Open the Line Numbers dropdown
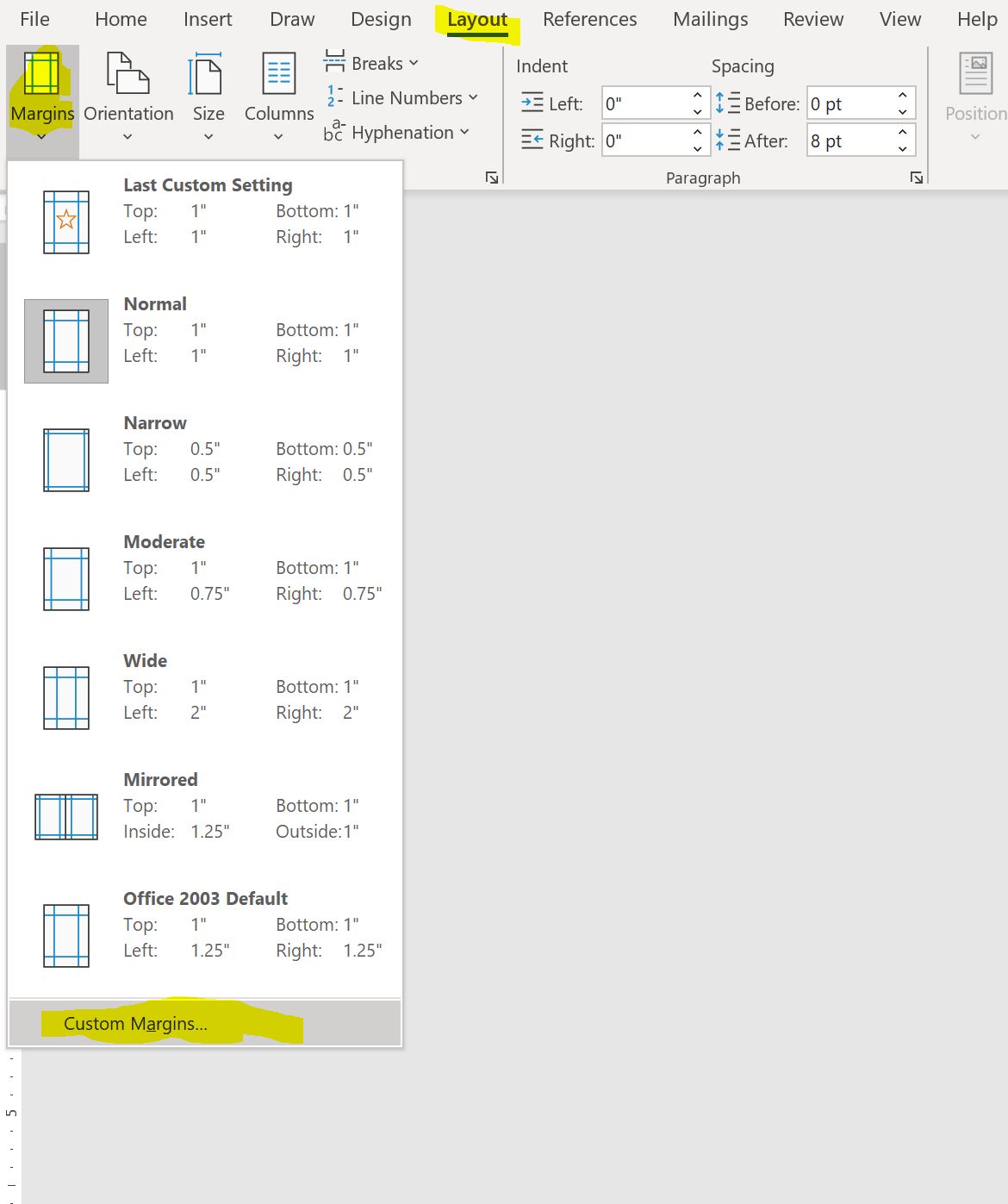The height and width of the screenshot is (1204, 1008). [401, 97]
